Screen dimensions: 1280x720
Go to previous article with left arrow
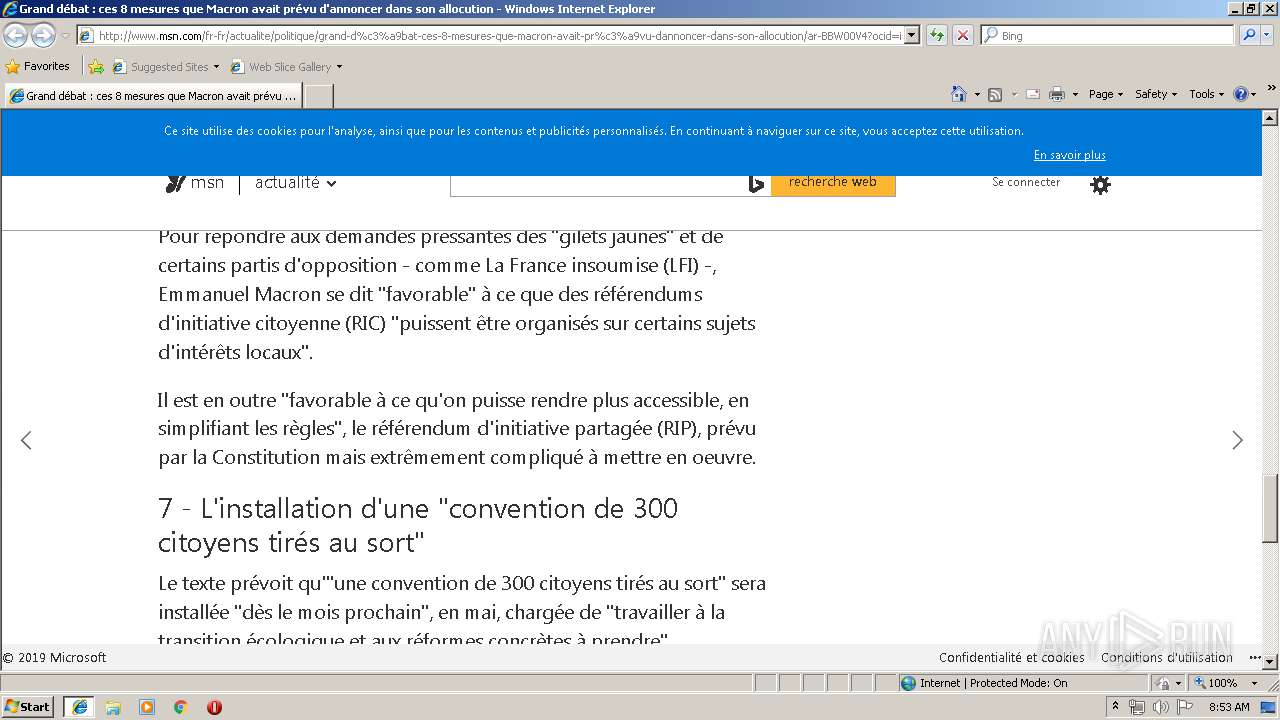coord(26,440)
